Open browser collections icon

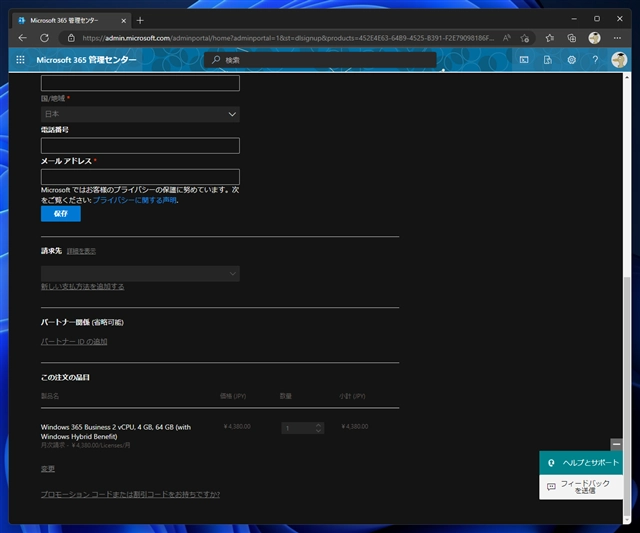571,38
